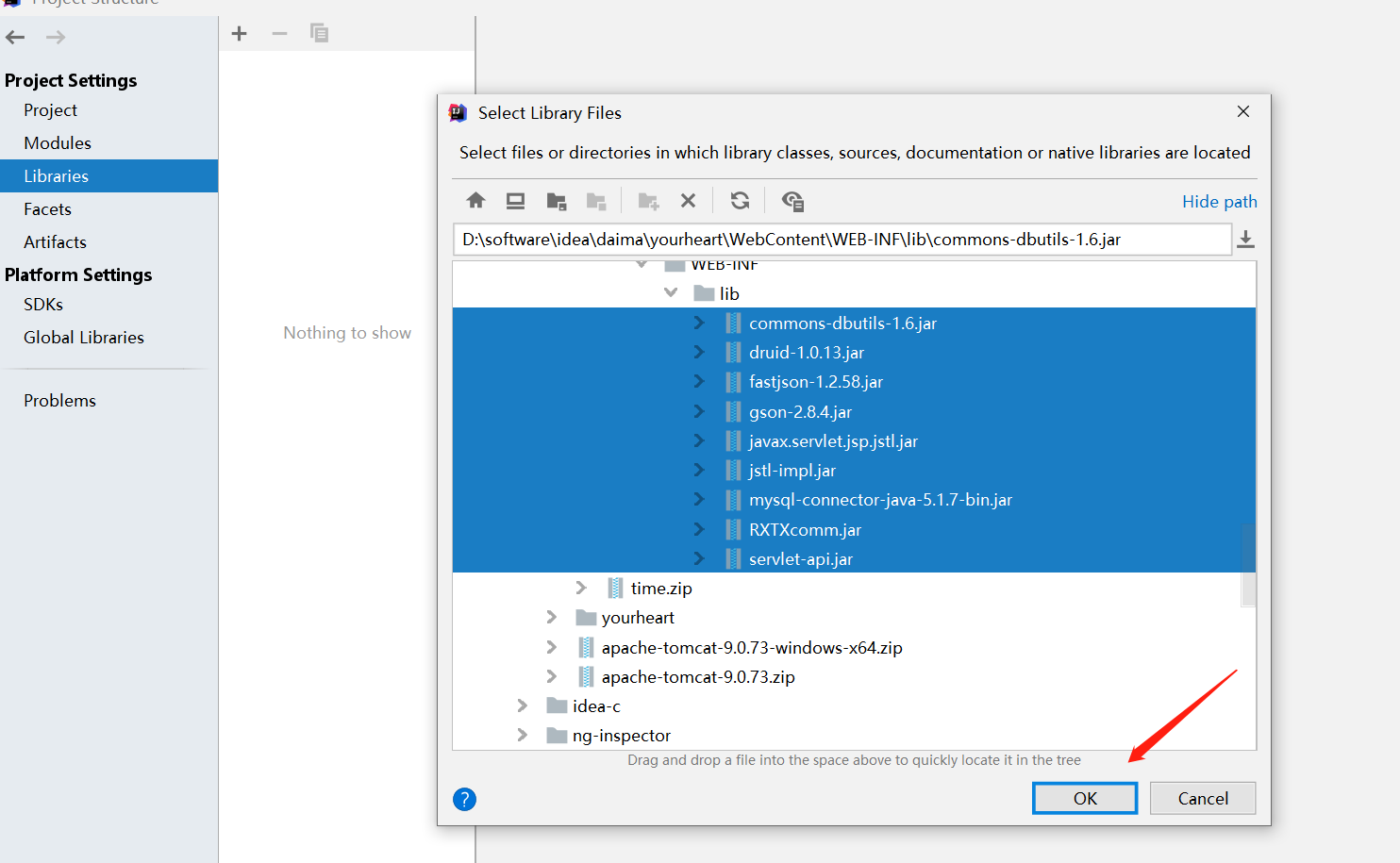Delete the selected file with X icon
The width and height of the screenshot is (1400, 863).
689,200
